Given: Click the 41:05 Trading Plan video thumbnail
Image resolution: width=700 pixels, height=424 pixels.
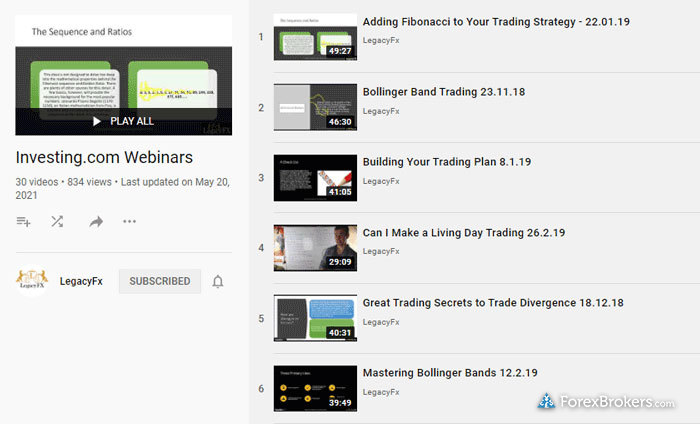Looking at the screenshot, I should 315,178.
